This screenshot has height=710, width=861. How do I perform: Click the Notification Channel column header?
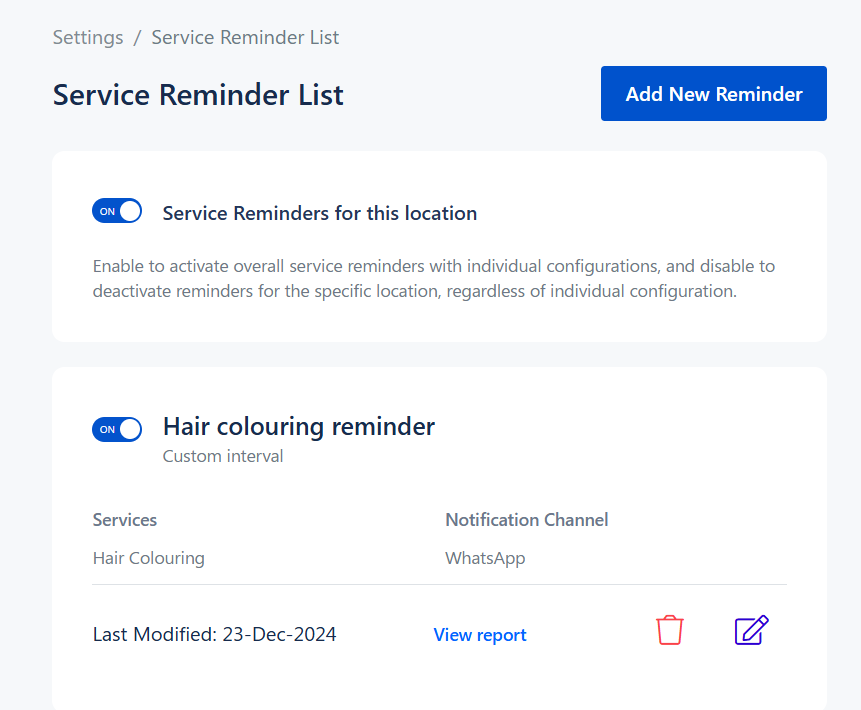tap(526, 520)
